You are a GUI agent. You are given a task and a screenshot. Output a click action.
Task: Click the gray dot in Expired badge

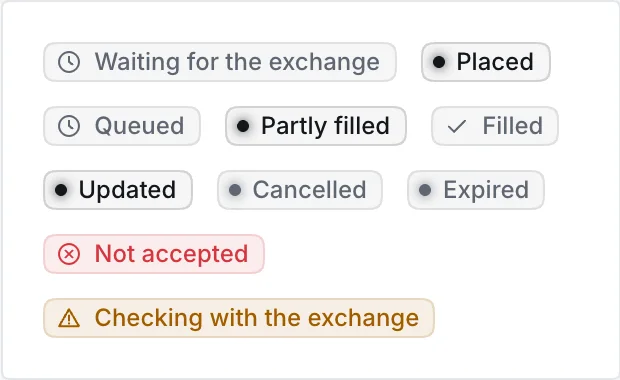(425, 190)
